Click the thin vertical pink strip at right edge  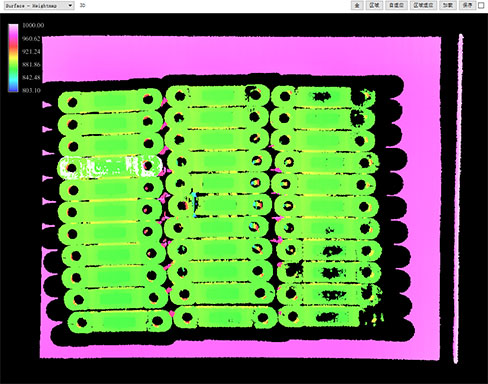(x=458, y=198)
